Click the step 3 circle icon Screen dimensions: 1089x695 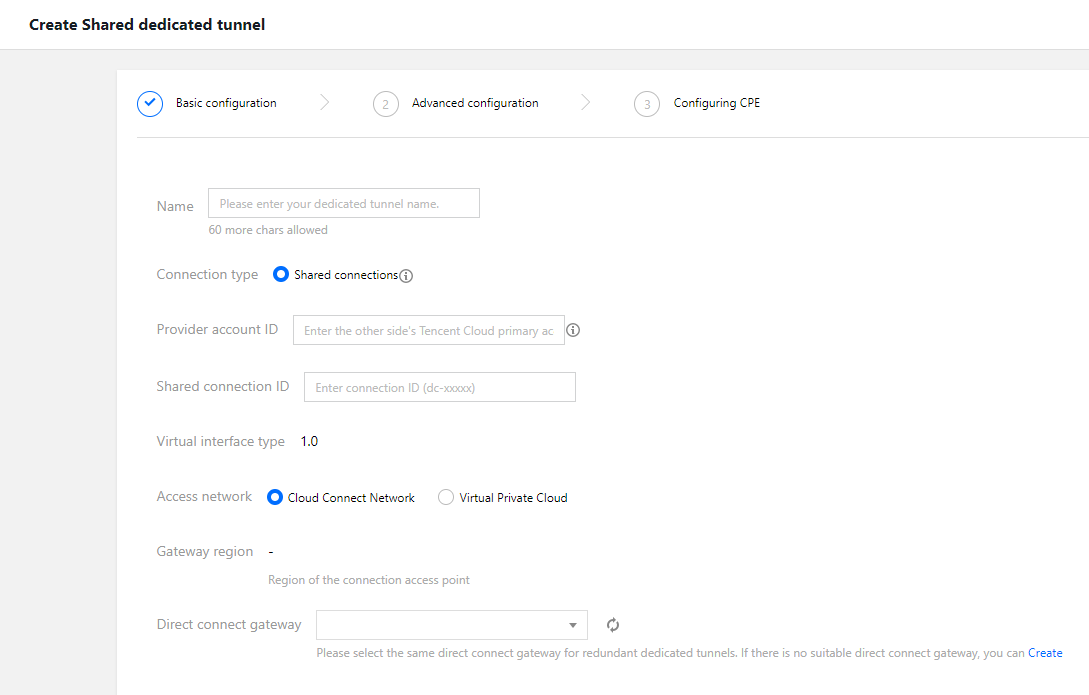pyautogui.click(x=647, y=104)
